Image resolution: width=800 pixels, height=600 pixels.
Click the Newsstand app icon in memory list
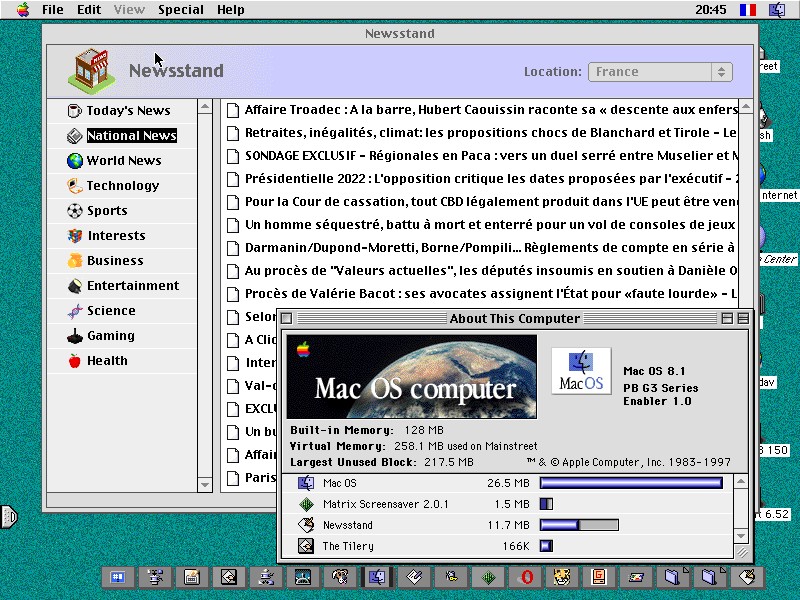pyautogui.click(x=306, y=524)
